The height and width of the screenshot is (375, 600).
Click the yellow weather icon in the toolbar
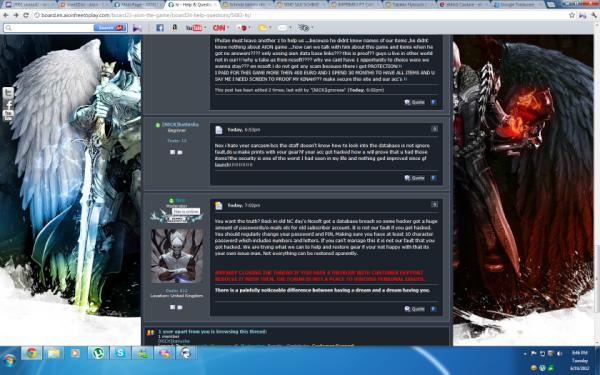(262, 28)
